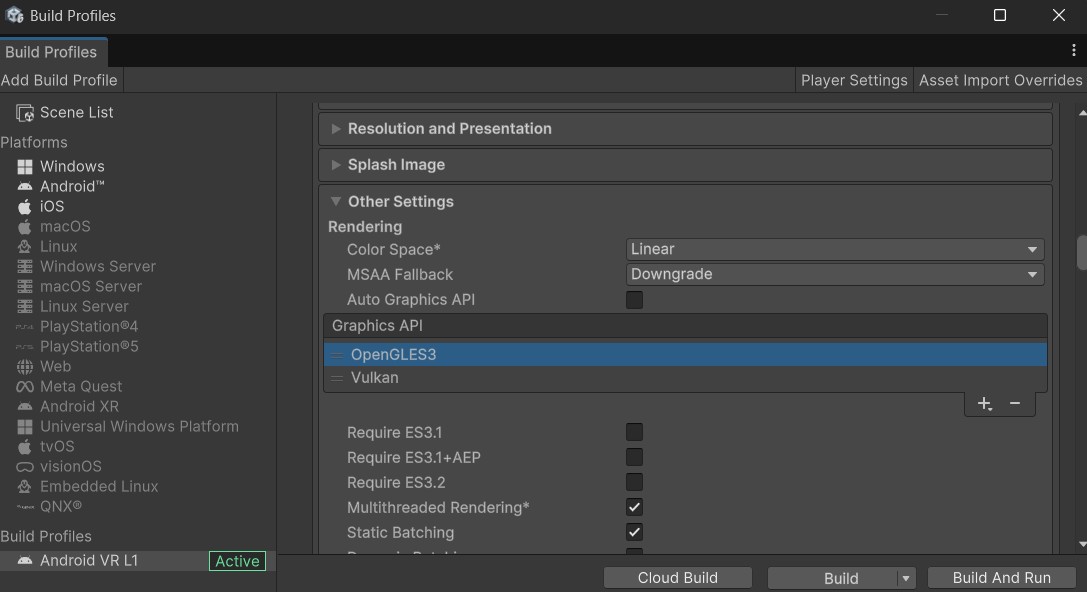Select the Android platform icon
Viewport: 1087px width, 592px height.
pyautogui.click(x=25, y=187)
